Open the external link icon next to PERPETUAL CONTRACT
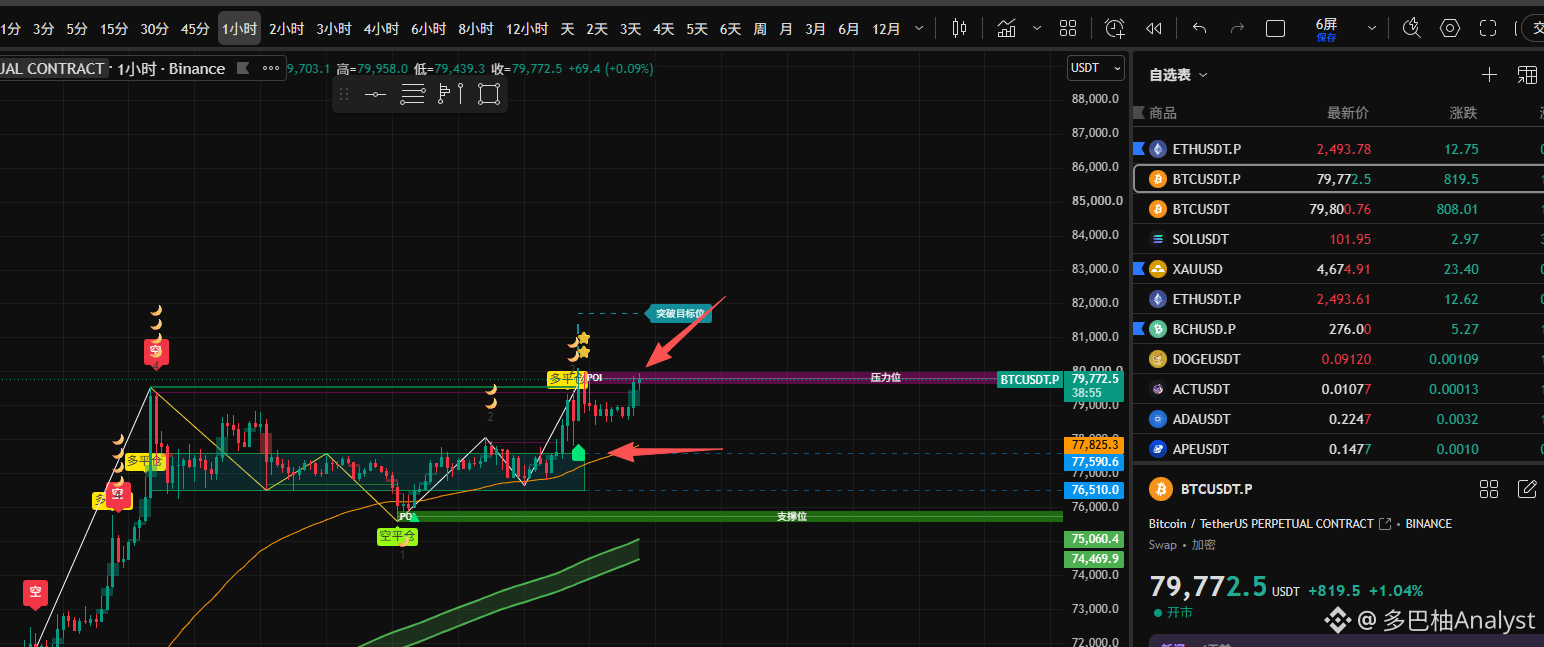 1385,524
